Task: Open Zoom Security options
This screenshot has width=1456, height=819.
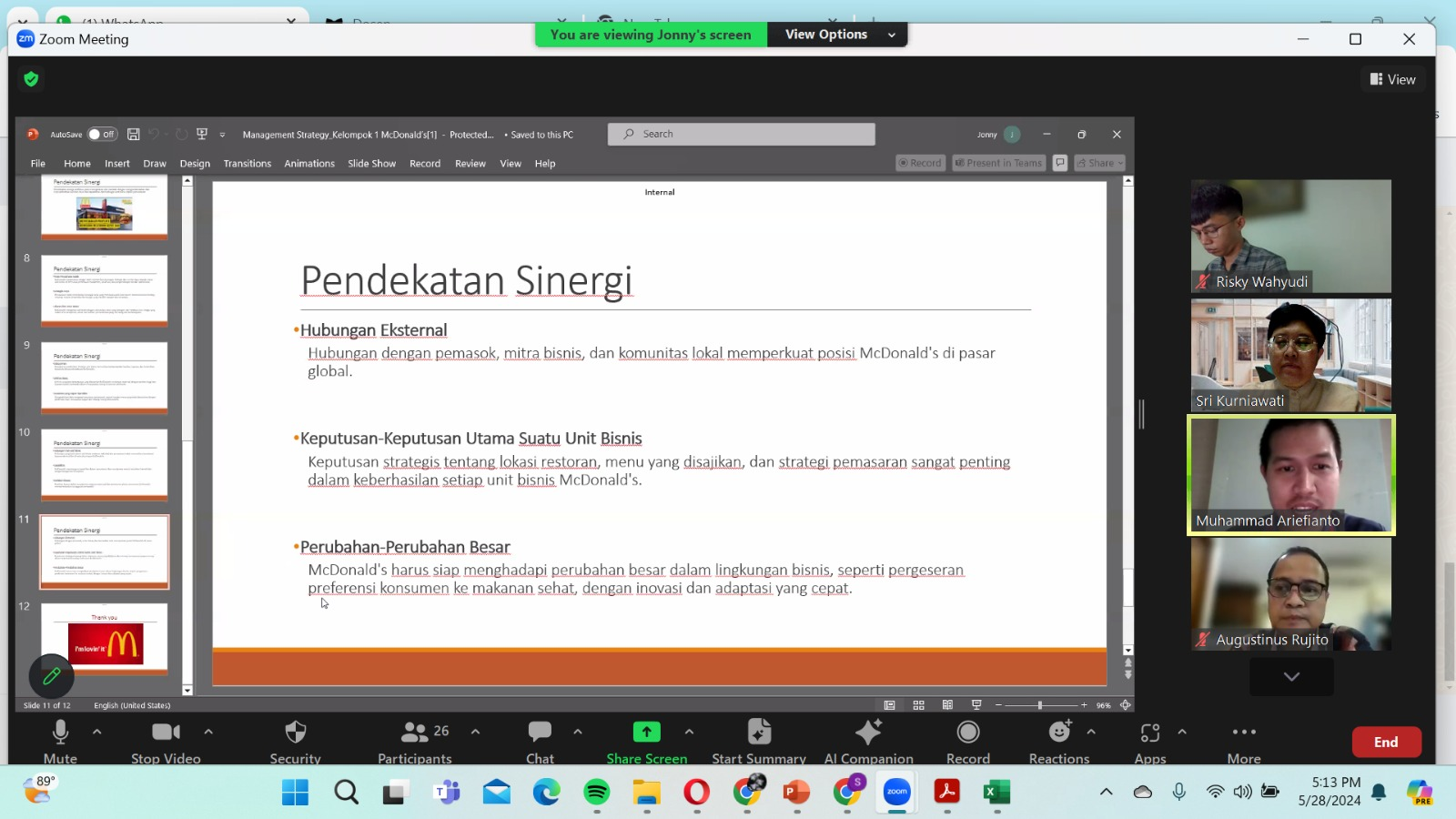Action: 296,742
